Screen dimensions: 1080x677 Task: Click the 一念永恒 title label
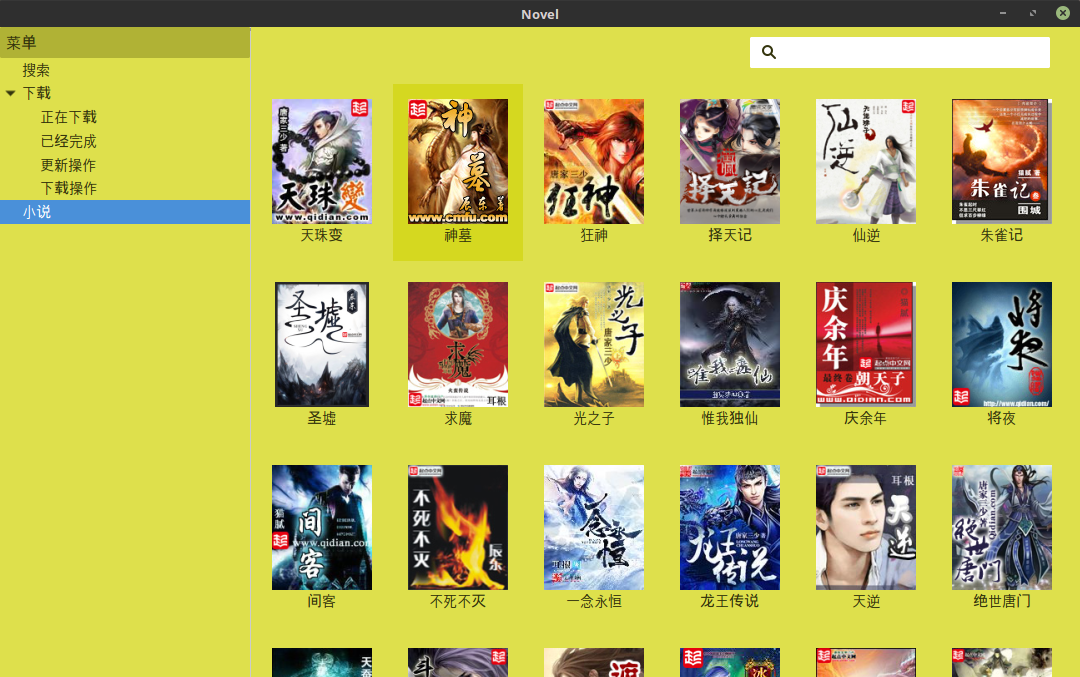(594, 601)
